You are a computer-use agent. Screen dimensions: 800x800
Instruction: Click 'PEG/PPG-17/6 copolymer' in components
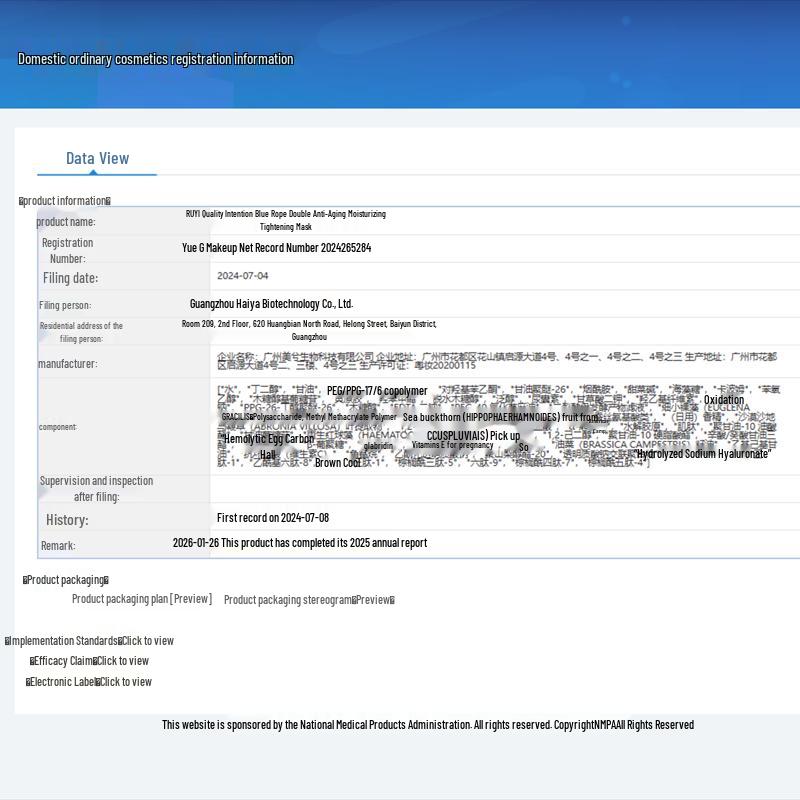pos(377,391)
